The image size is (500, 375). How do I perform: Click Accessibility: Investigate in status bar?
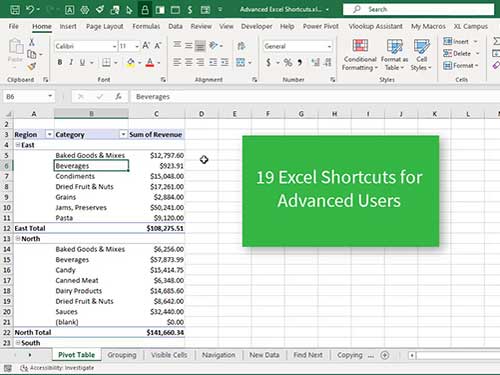[57, 368]
